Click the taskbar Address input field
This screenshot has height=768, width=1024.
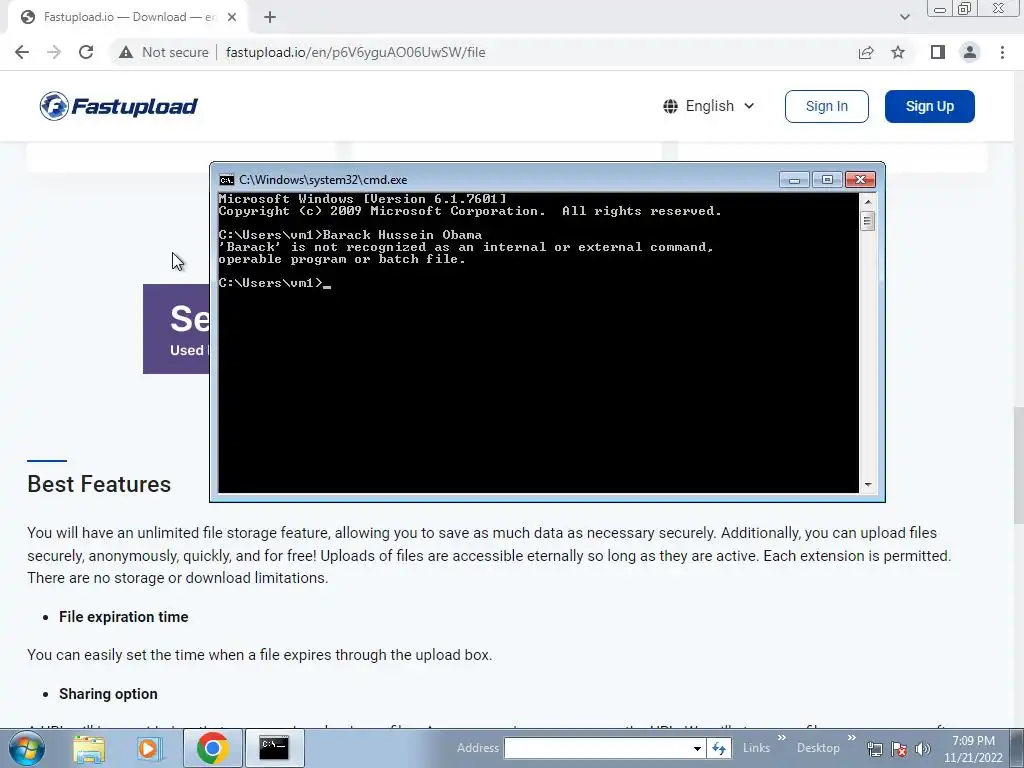pos(598,748)
